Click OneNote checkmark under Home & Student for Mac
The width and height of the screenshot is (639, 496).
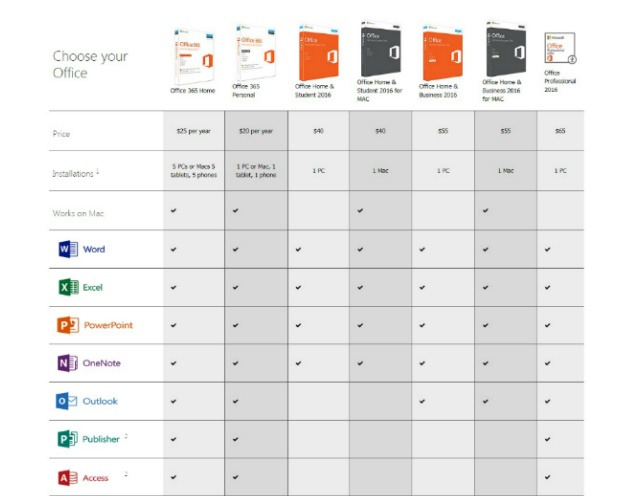[360, 363]
